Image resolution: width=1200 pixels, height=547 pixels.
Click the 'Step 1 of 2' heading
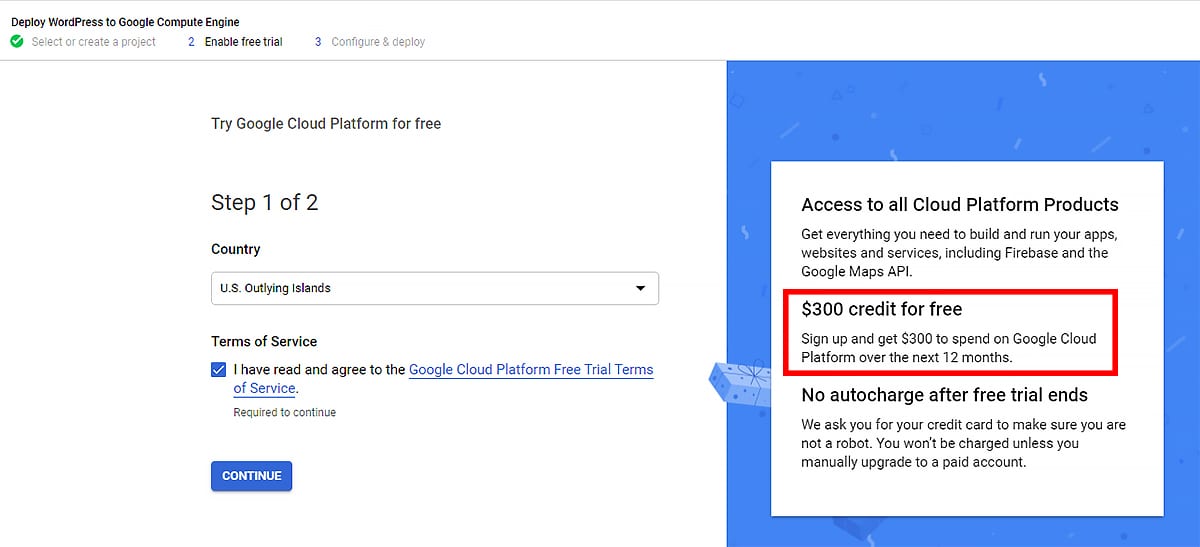pyautogui.click(x=264, y=203)
